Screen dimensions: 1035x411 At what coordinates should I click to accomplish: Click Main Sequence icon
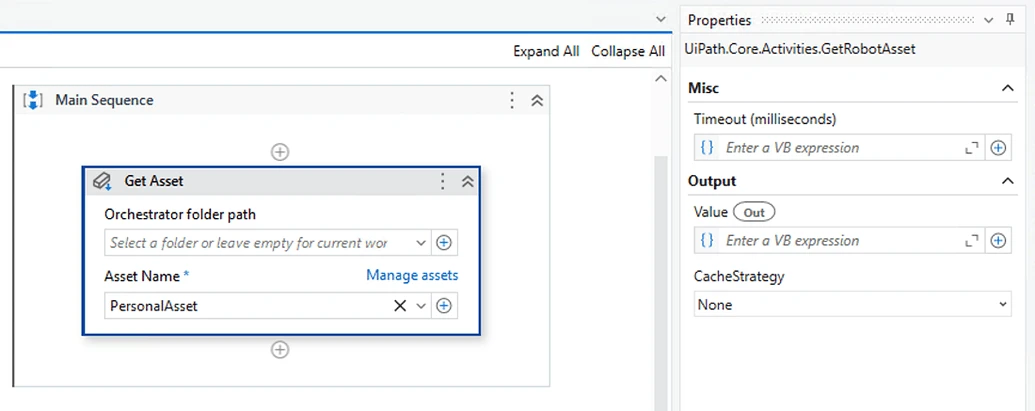pyautogui.click(x=33, y=100)
